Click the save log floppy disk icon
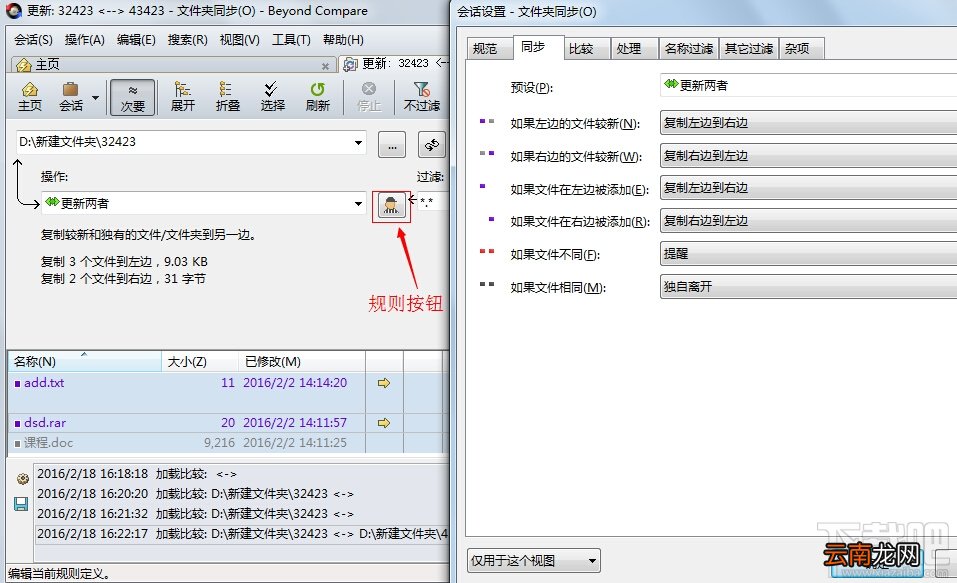The height and width of the screenshot is (583, 957). [x=21, y=504]
